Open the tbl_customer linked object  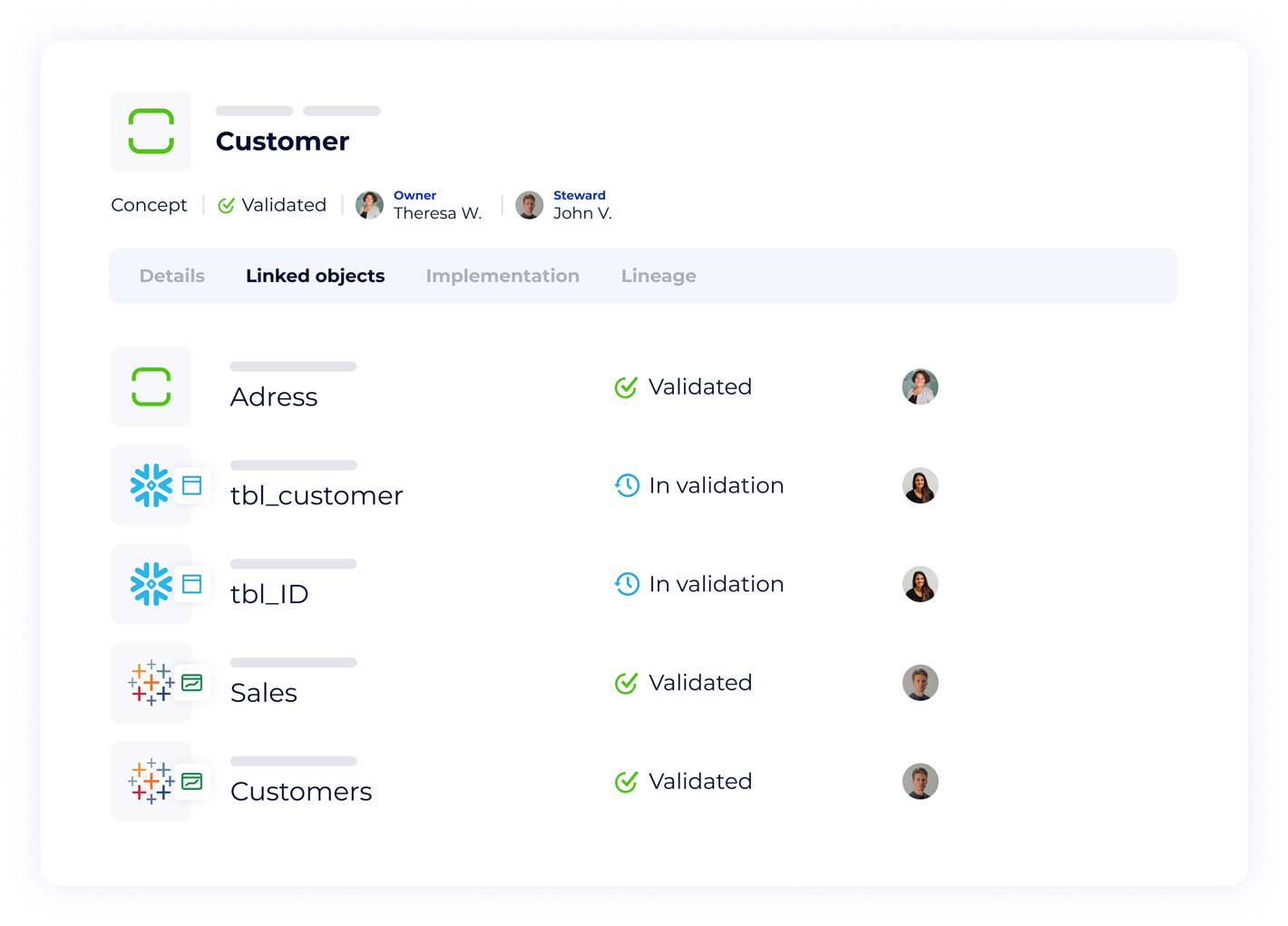317,496
